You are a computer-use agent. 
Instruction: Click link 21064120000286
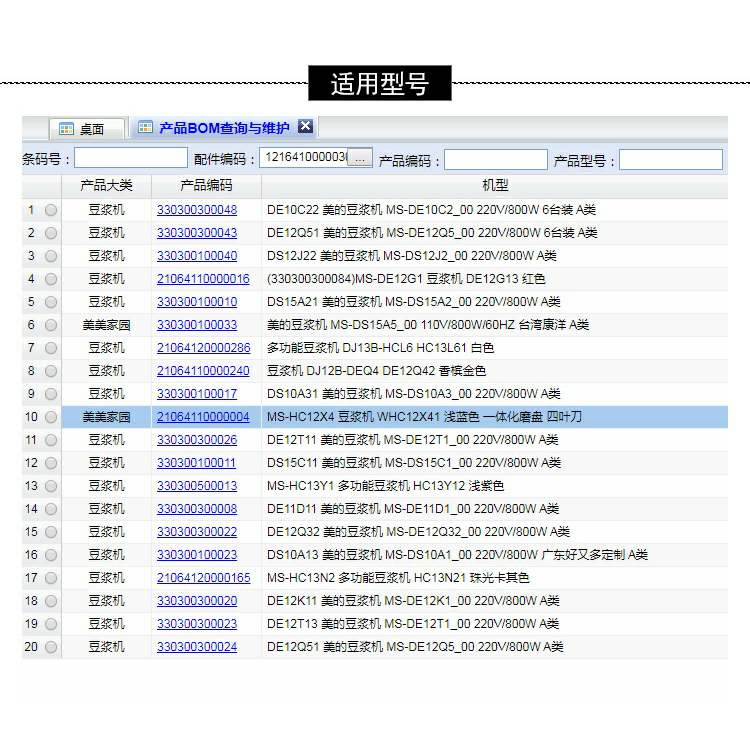[204, 348]
